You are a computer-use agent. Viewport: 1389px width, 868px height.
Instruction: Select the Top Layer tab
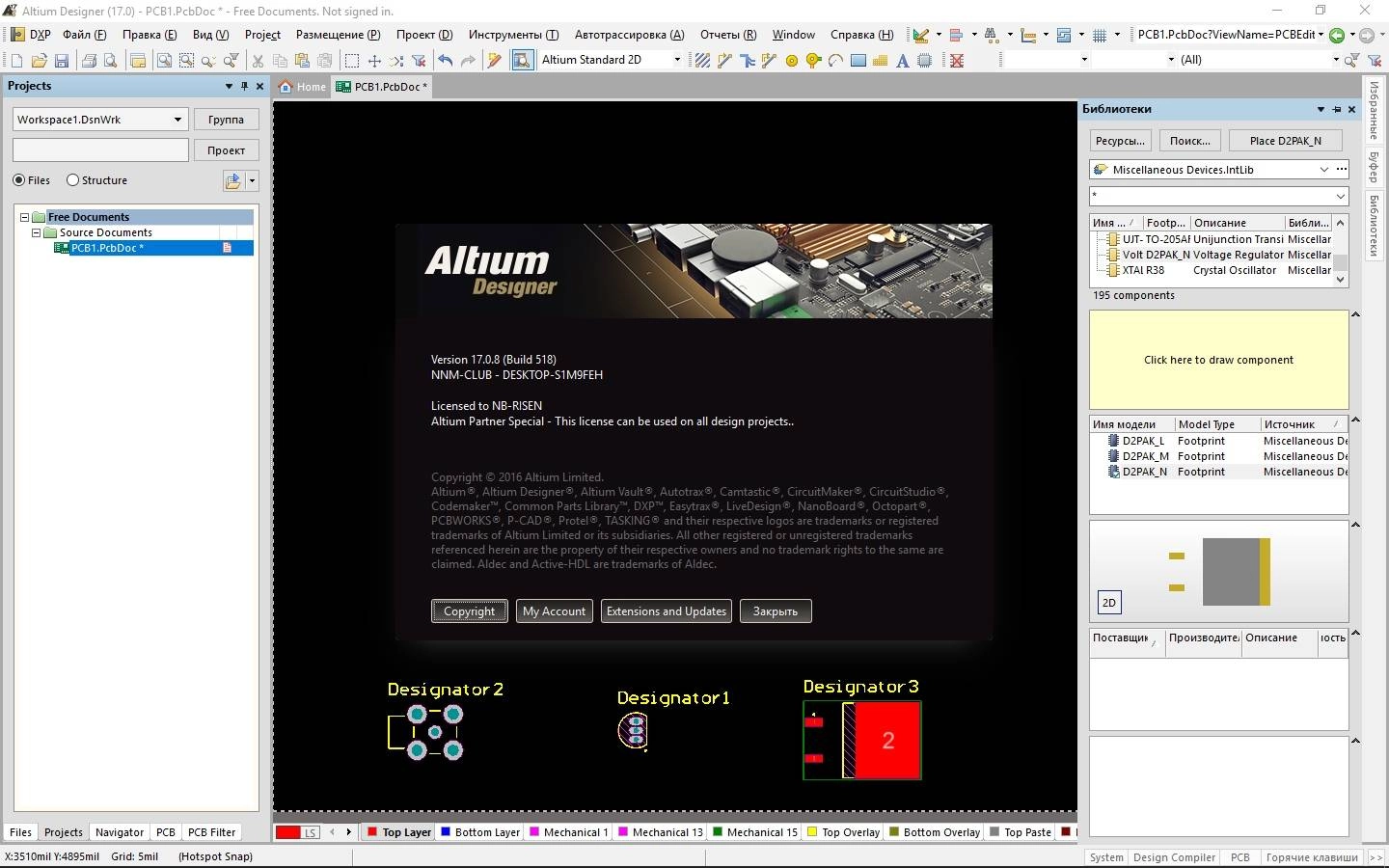tap(399, 832)
